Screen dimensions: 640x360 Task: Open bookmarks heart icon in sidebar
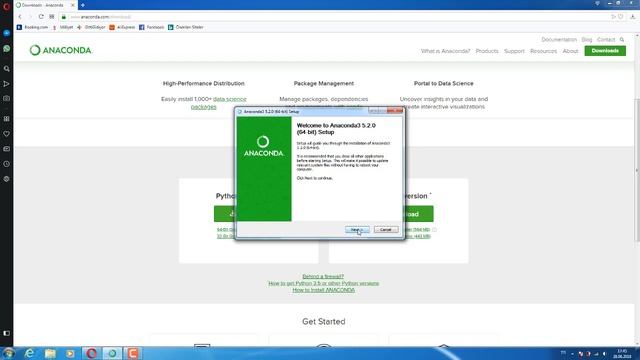tap(7, 134)
